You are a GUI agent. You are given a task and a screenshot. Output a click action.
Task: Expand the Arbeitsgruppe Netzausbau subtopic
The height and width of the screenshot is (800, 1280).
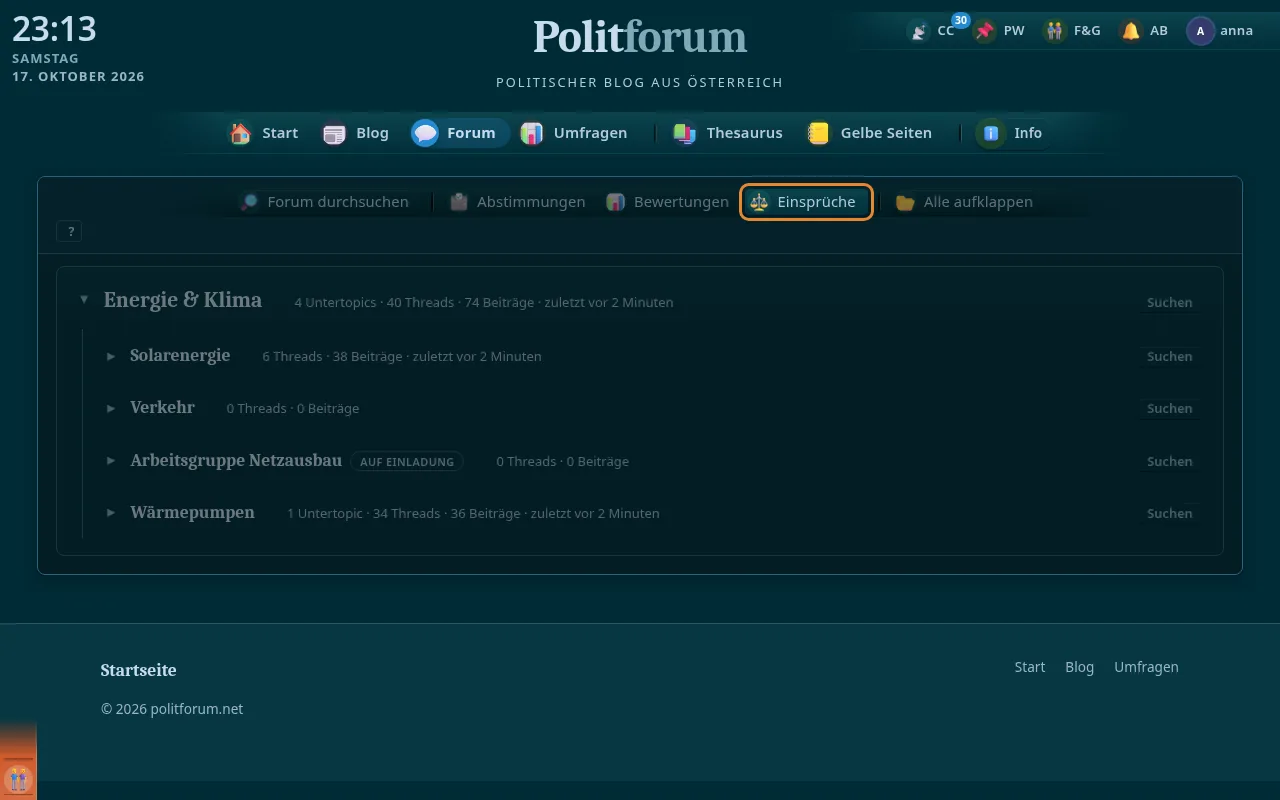tap(111, 461)
